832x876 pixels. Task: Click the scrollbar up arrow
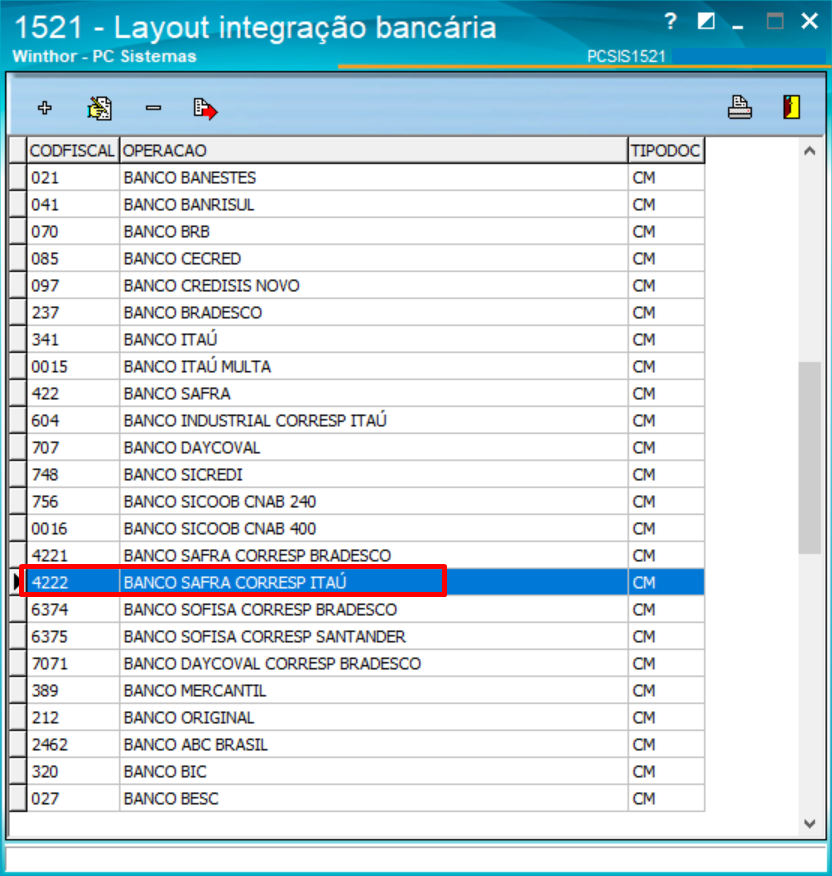[x=810, y=151]
